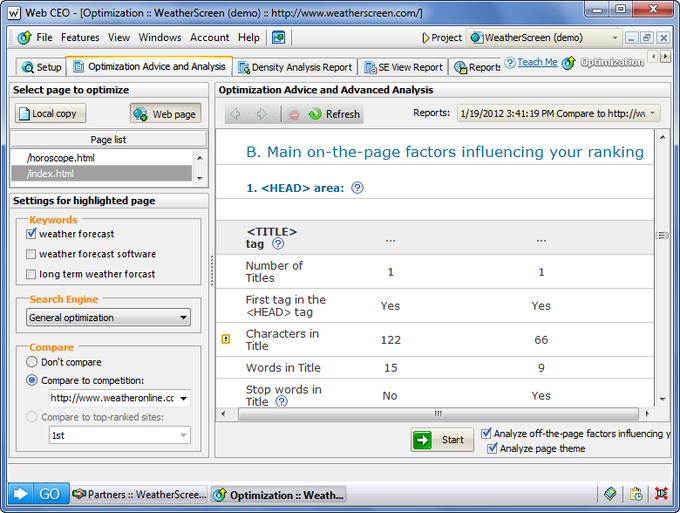
Task: Click the Page list column header
Action: click(x=108, y=140)
